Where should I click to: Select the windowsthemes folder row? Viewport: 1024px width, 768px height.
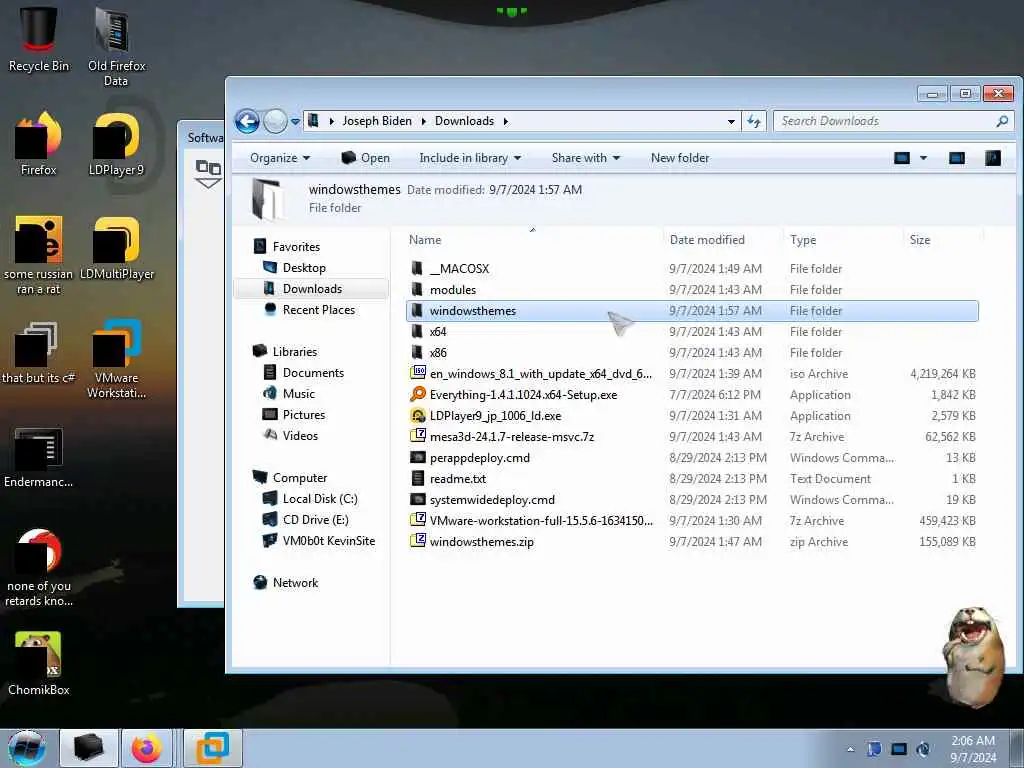click(x=692, y=311)
